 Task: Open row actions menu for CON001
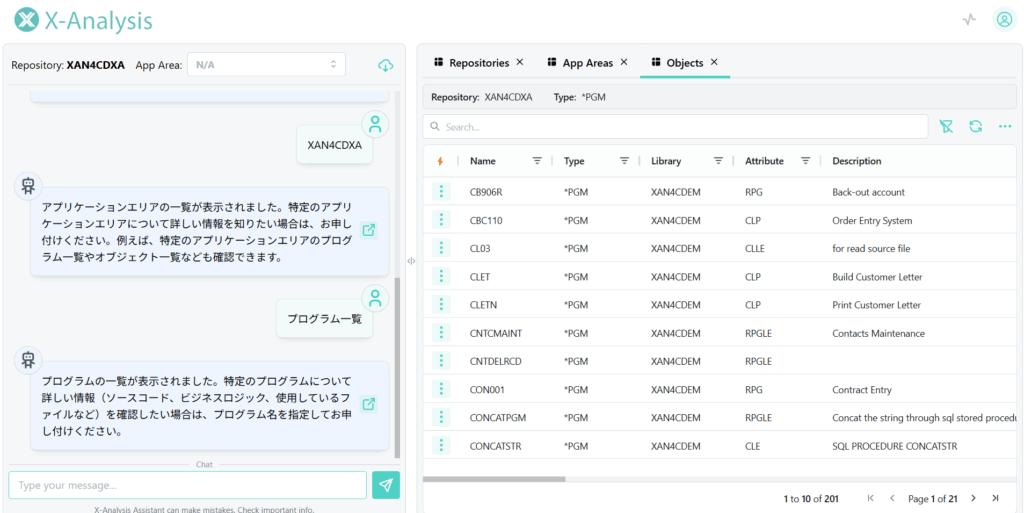(441, 389)
